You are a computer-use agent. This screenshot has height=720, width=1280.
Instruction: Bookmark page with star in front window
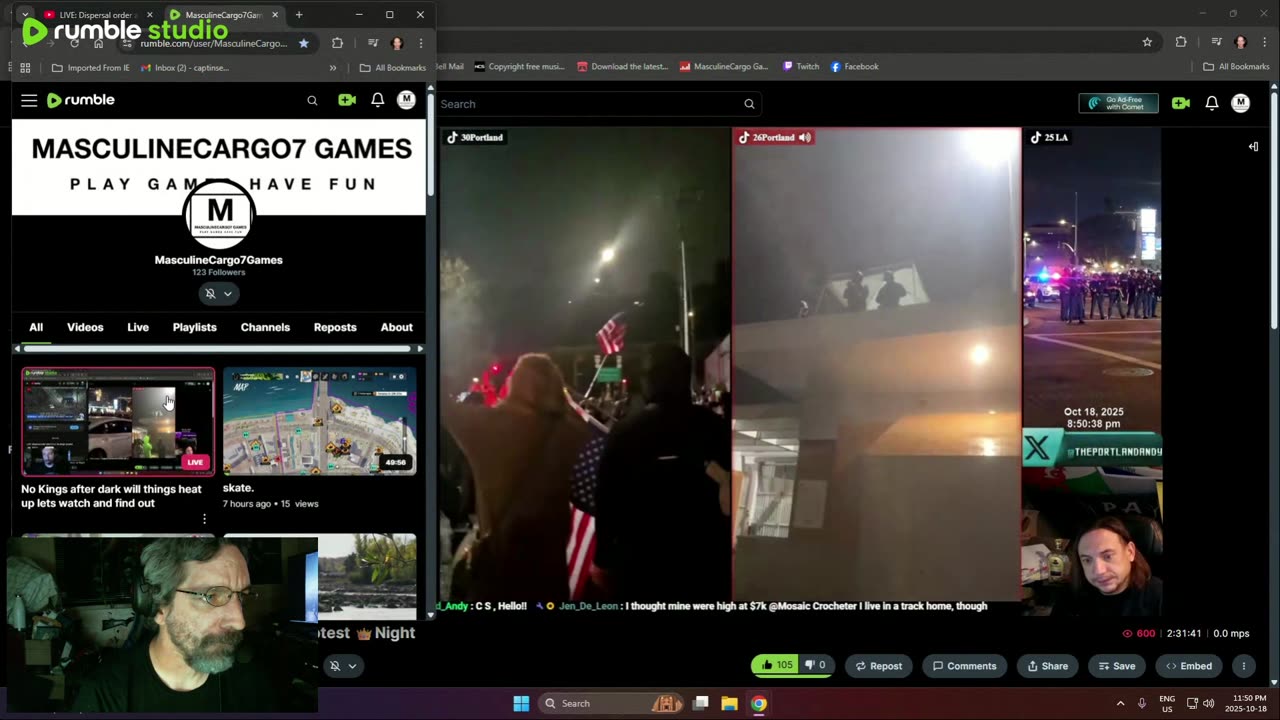click(303, 43)
